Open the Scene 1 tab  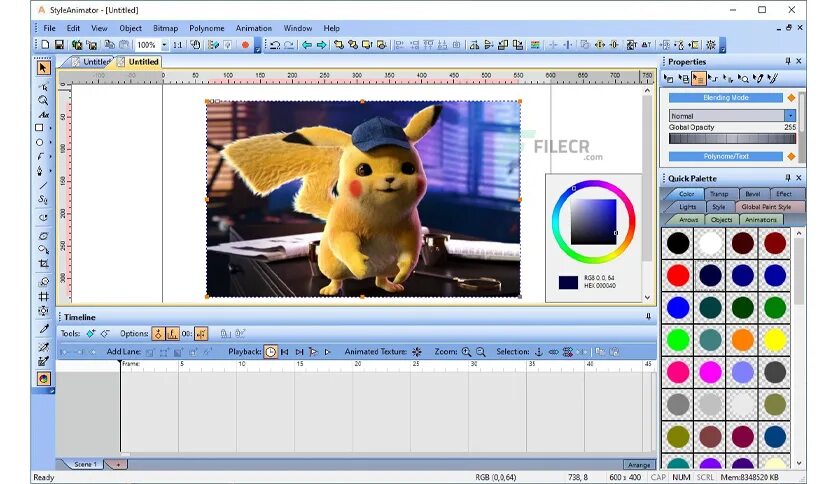[x=85, y=464]
